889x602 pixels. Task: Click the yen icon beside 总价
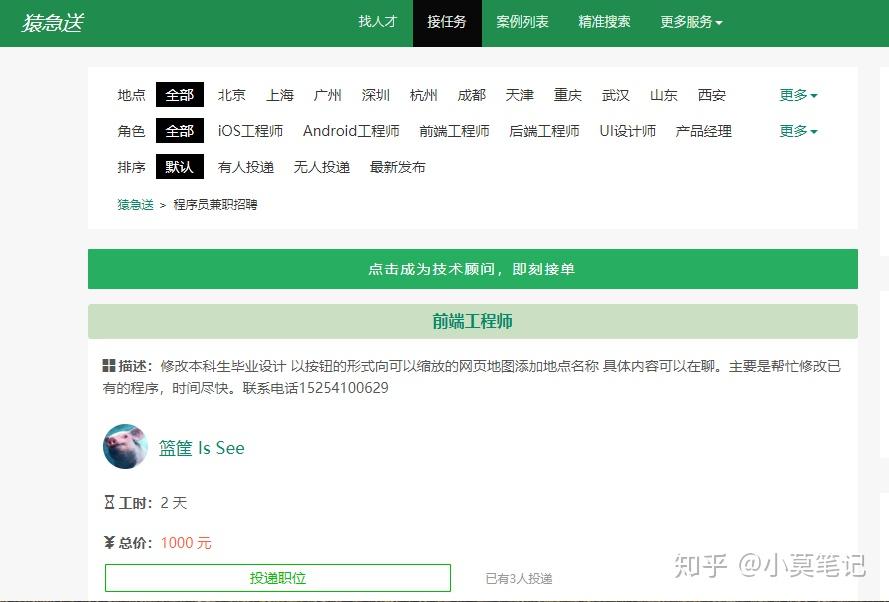click(x=109, y=542)
